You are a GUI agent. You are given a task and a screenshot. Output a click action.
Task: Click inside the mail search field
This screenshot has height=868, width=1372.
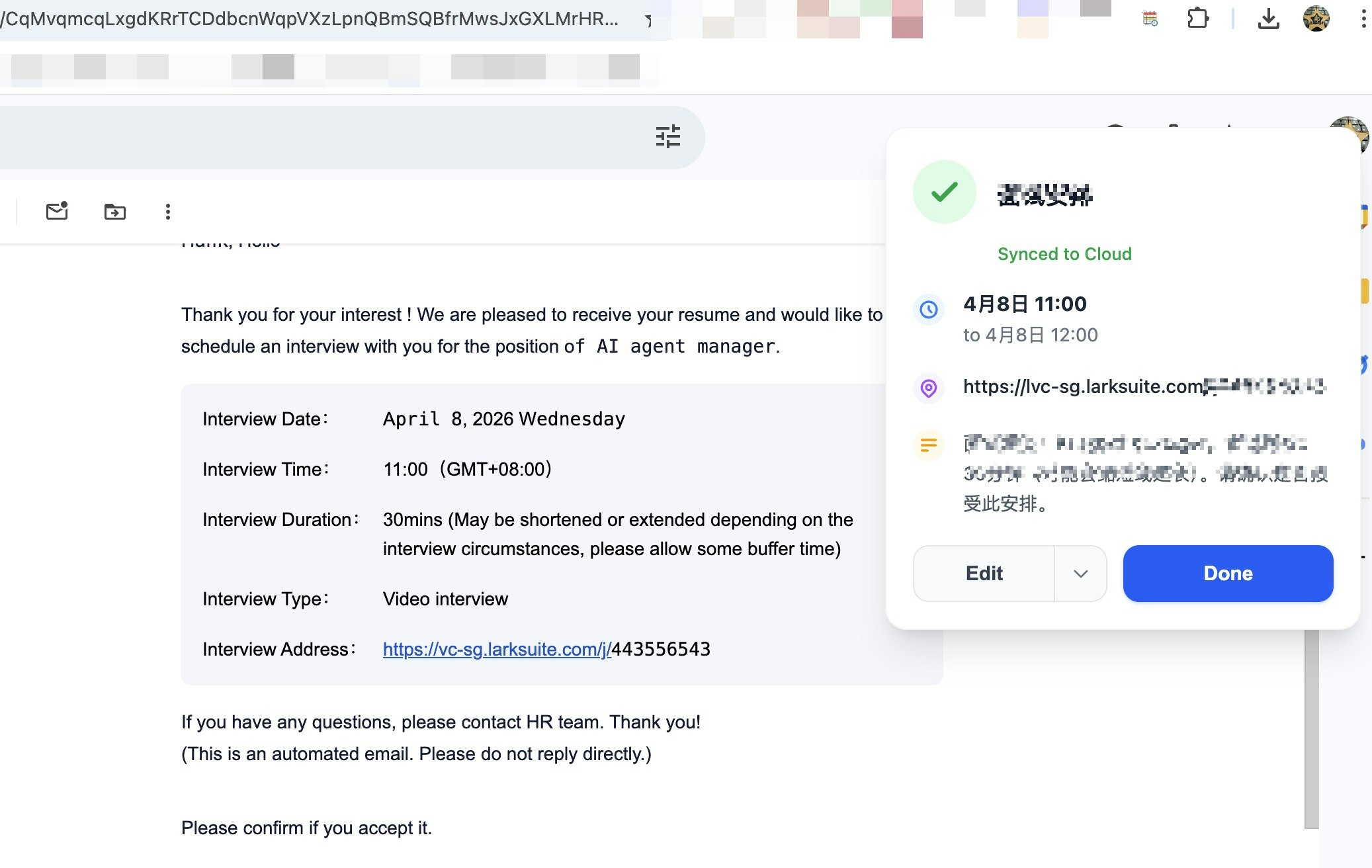point(318,137)
